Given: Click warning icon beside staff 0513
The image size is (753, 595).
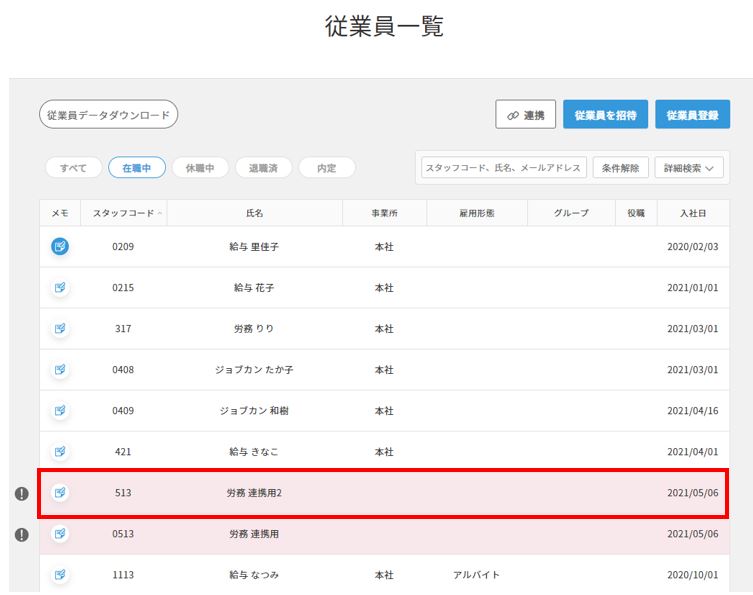Looking at the screenshot, I should tap(21, 534).
